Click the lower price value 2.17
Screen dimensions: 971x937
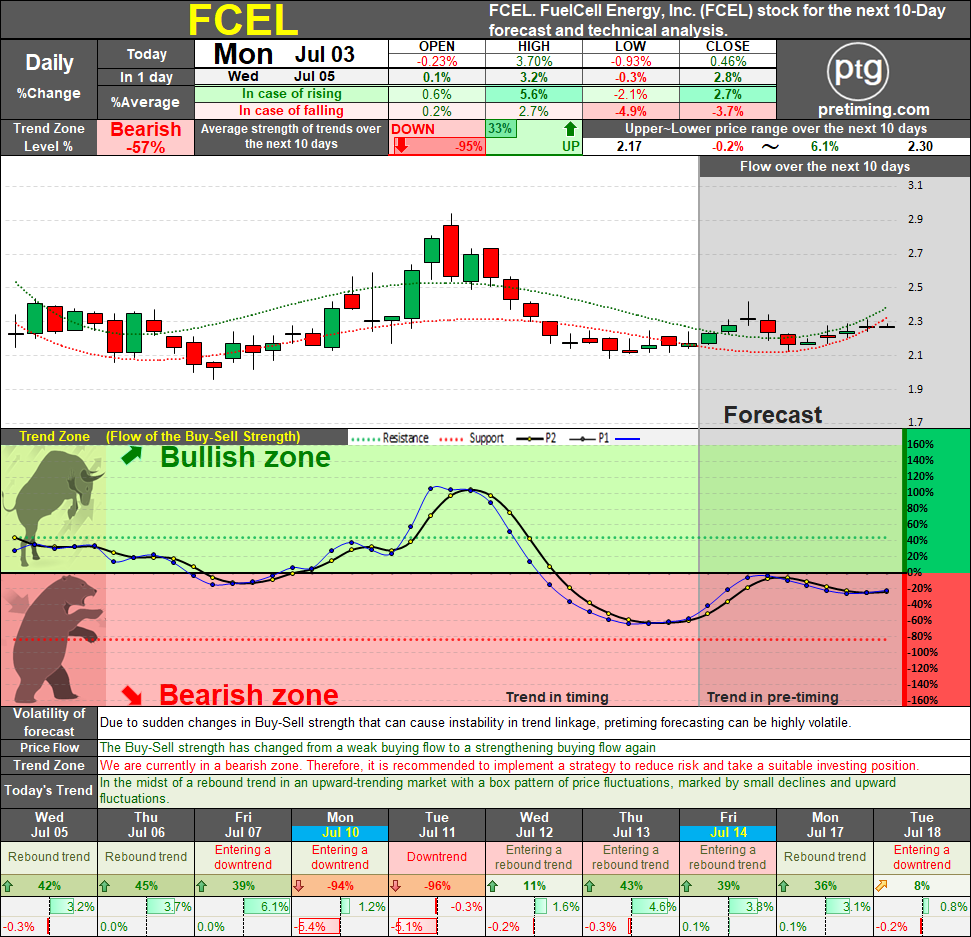(x=629, y=146)
